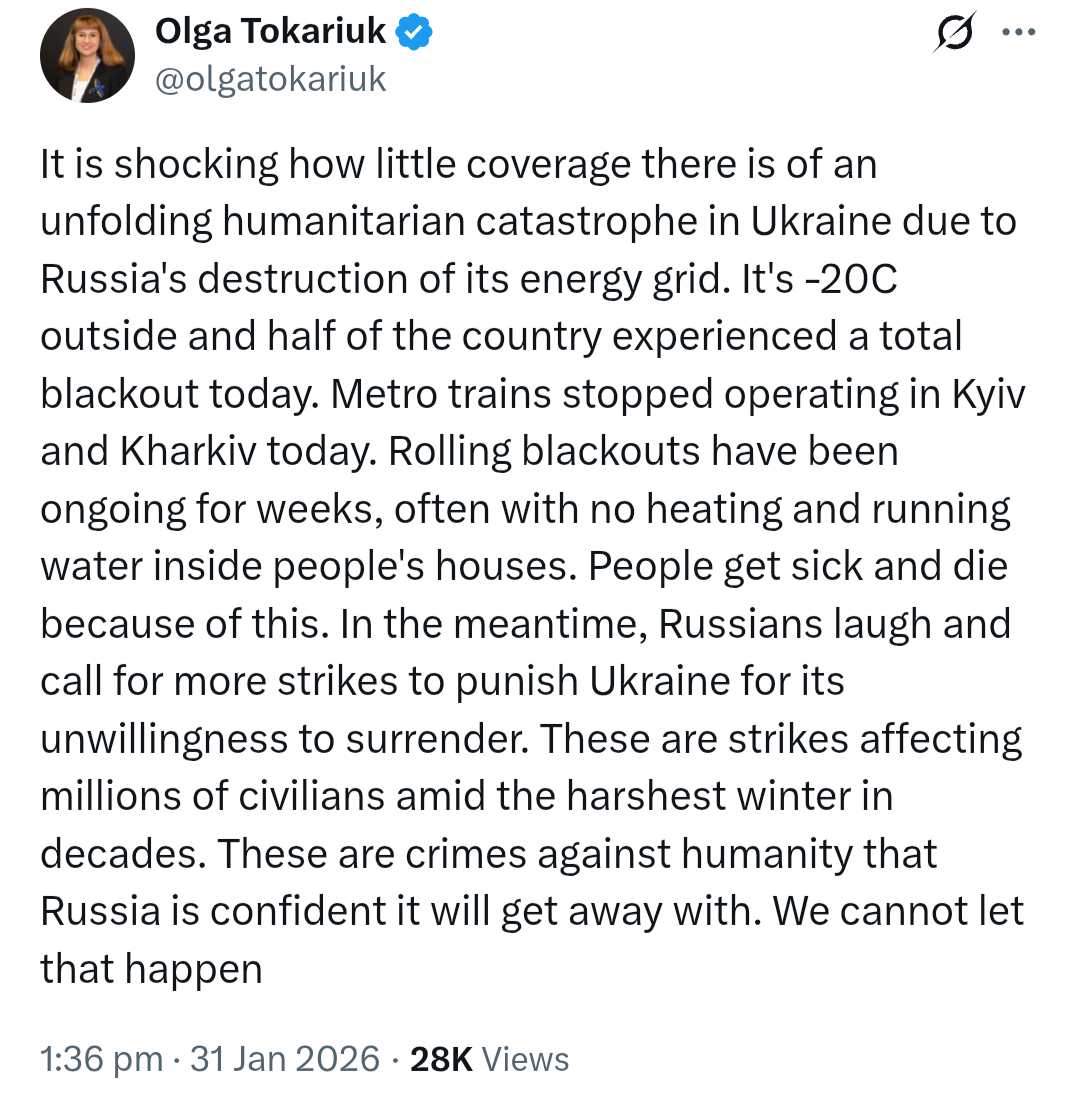Click the 1:36 pm timestamp
The height and width of the screenshot is (1108, 1080).
click(x=100, y=1059)
